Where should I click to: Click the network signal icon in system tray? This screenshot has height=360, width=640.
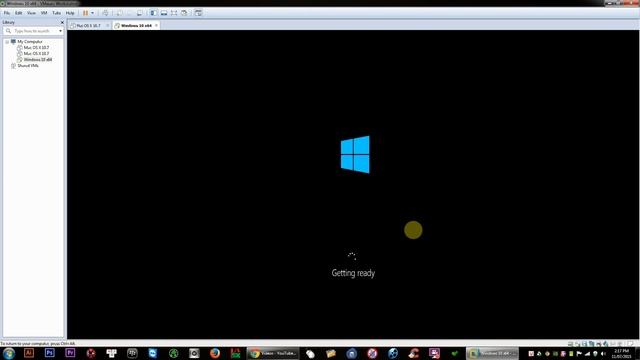point(587,354)
